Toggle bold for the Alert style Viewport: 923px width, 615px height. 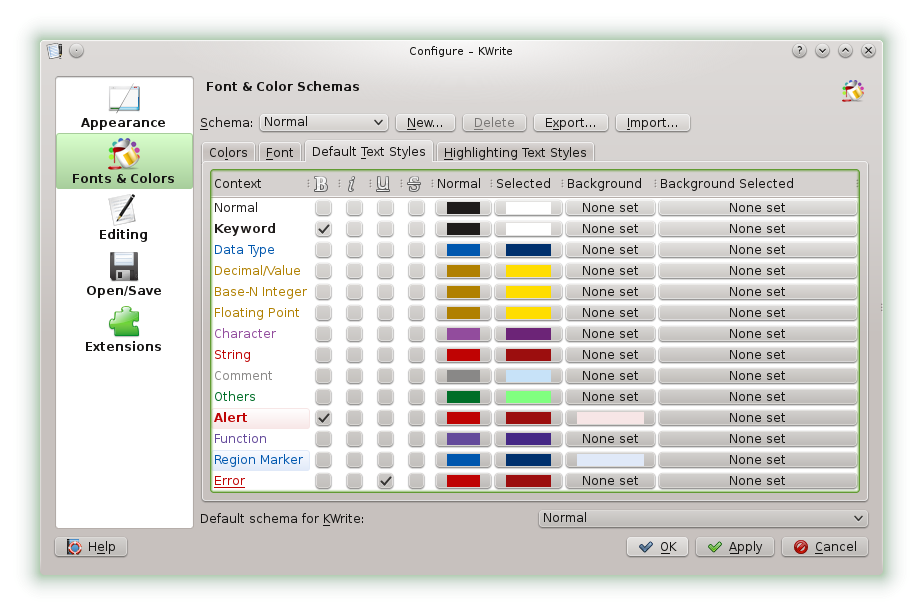click(x=323, y=418)
